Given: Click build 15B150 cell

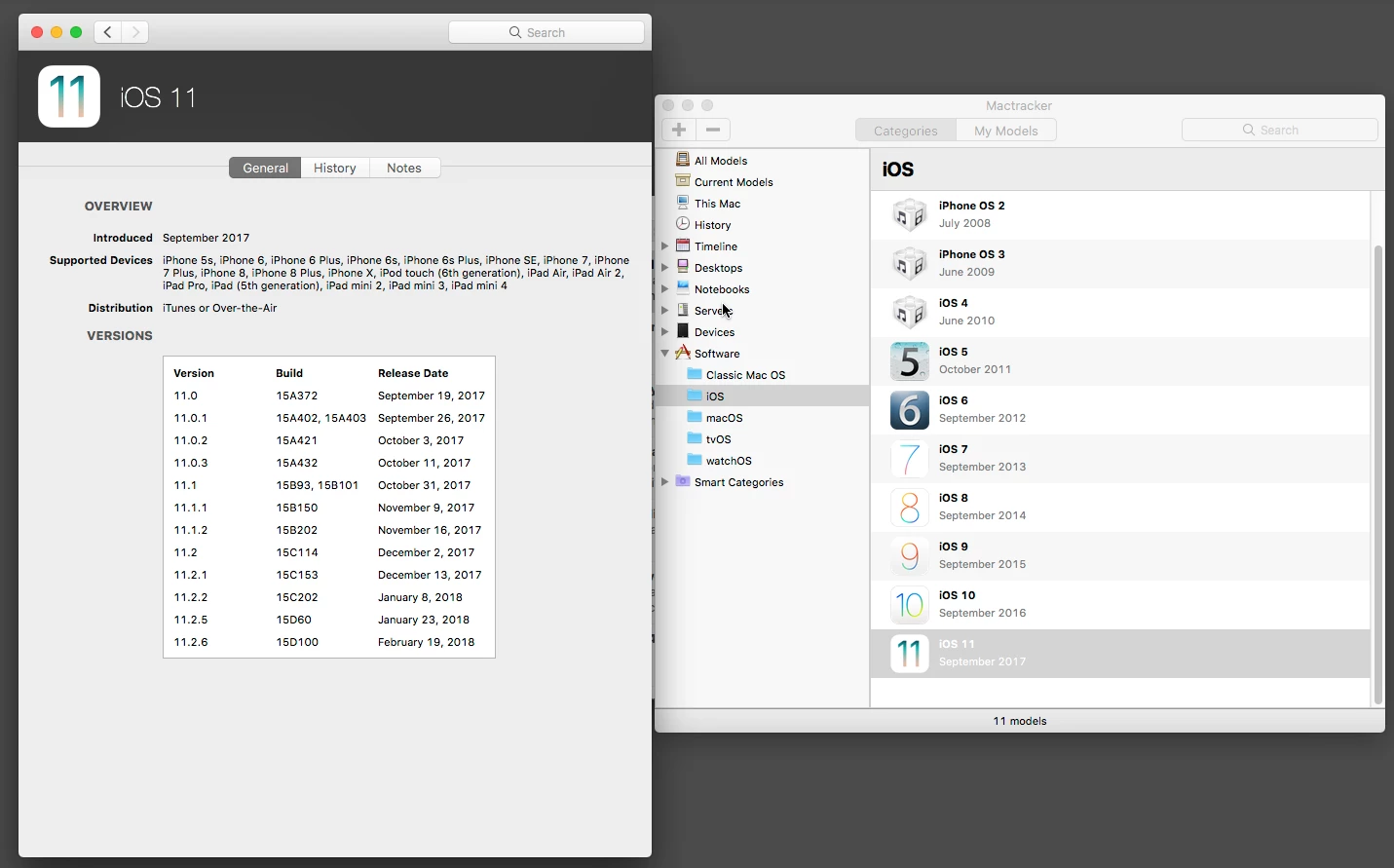Looking at the screenshot, I should point(297,508).
